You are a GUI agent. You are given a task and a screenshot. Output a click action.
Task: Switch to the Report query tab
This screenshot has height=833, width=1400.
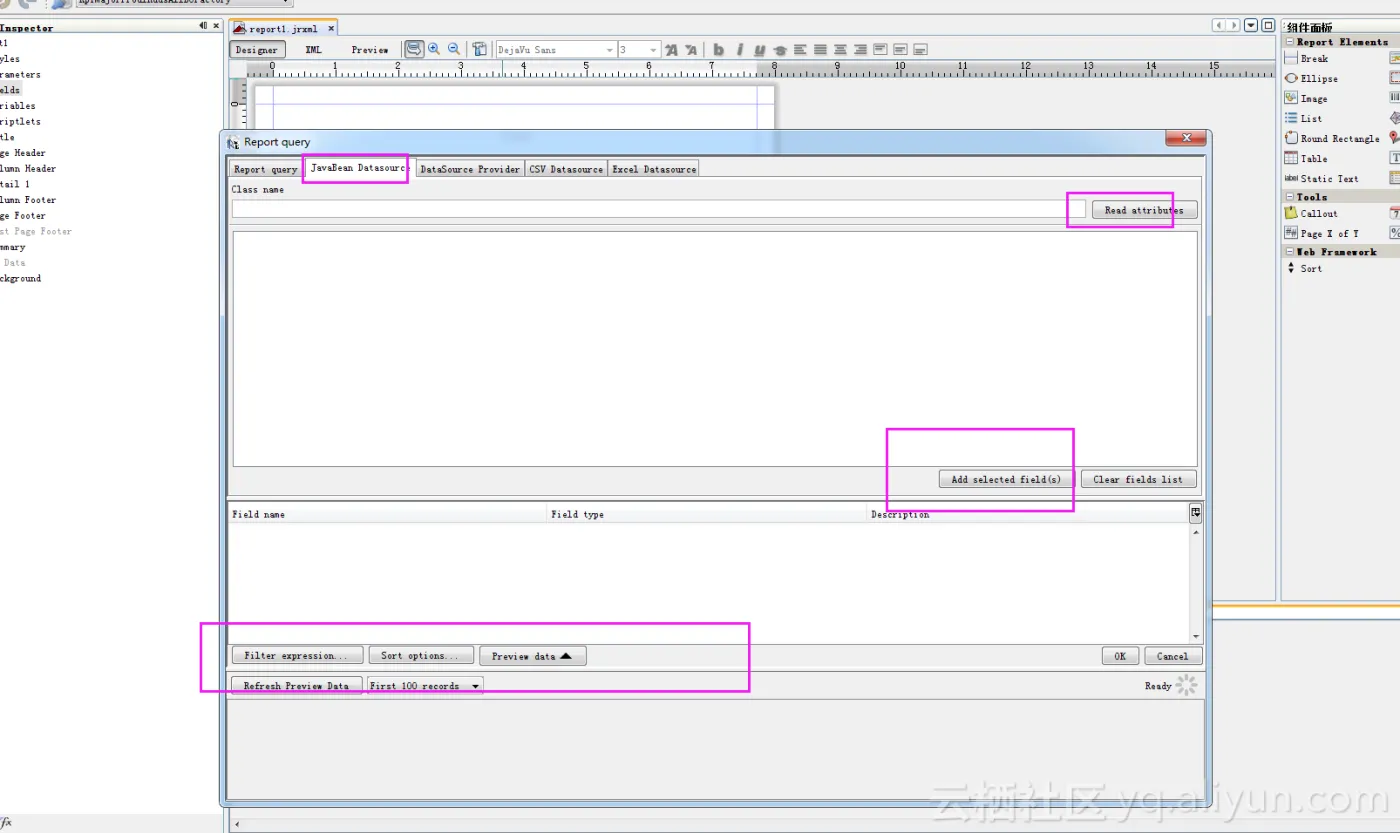265,169
